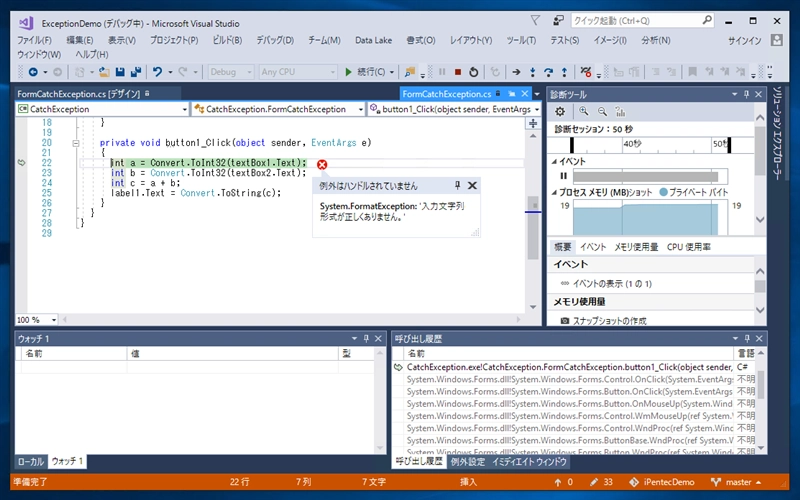
Task: Click the Step Into icon
Action: tap(533, 72)
